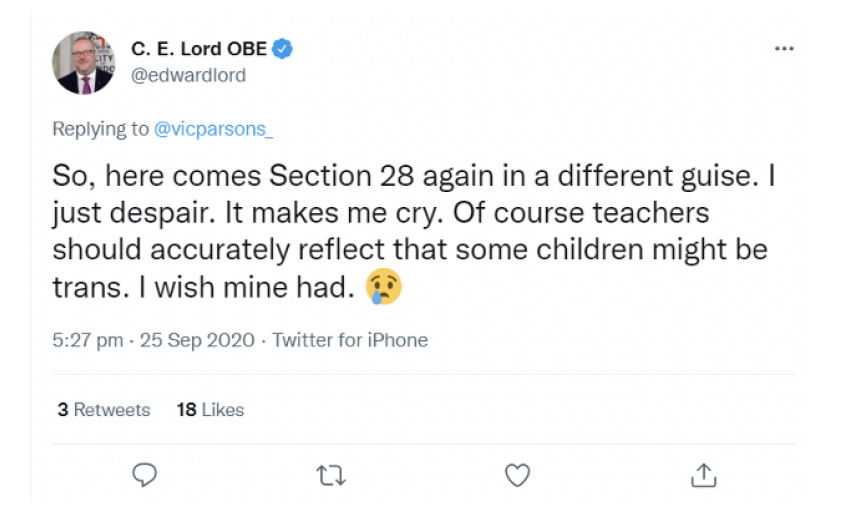Retweet this tweet using the arrows icon
Viewport: 846px width, 517px height.
point(330,475)
